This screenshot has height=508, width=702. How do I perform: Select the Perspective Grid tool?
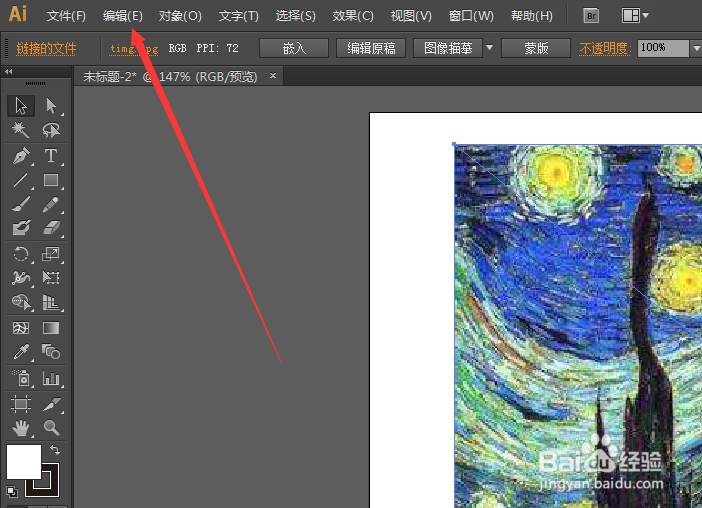(x=51, y=303)
